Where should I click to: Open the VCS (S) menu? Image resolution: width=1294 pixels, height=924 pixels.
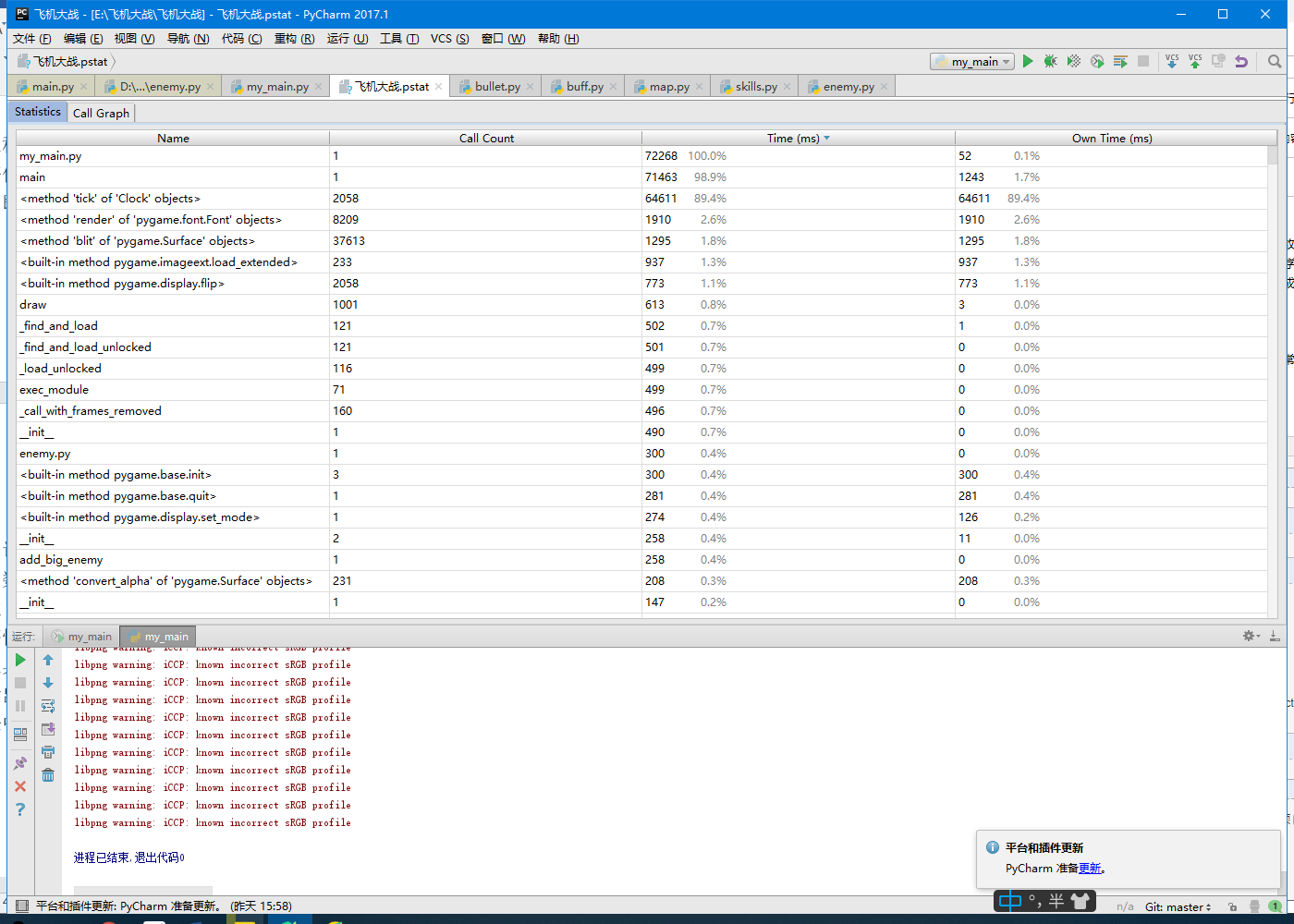(x=449, y=38)
